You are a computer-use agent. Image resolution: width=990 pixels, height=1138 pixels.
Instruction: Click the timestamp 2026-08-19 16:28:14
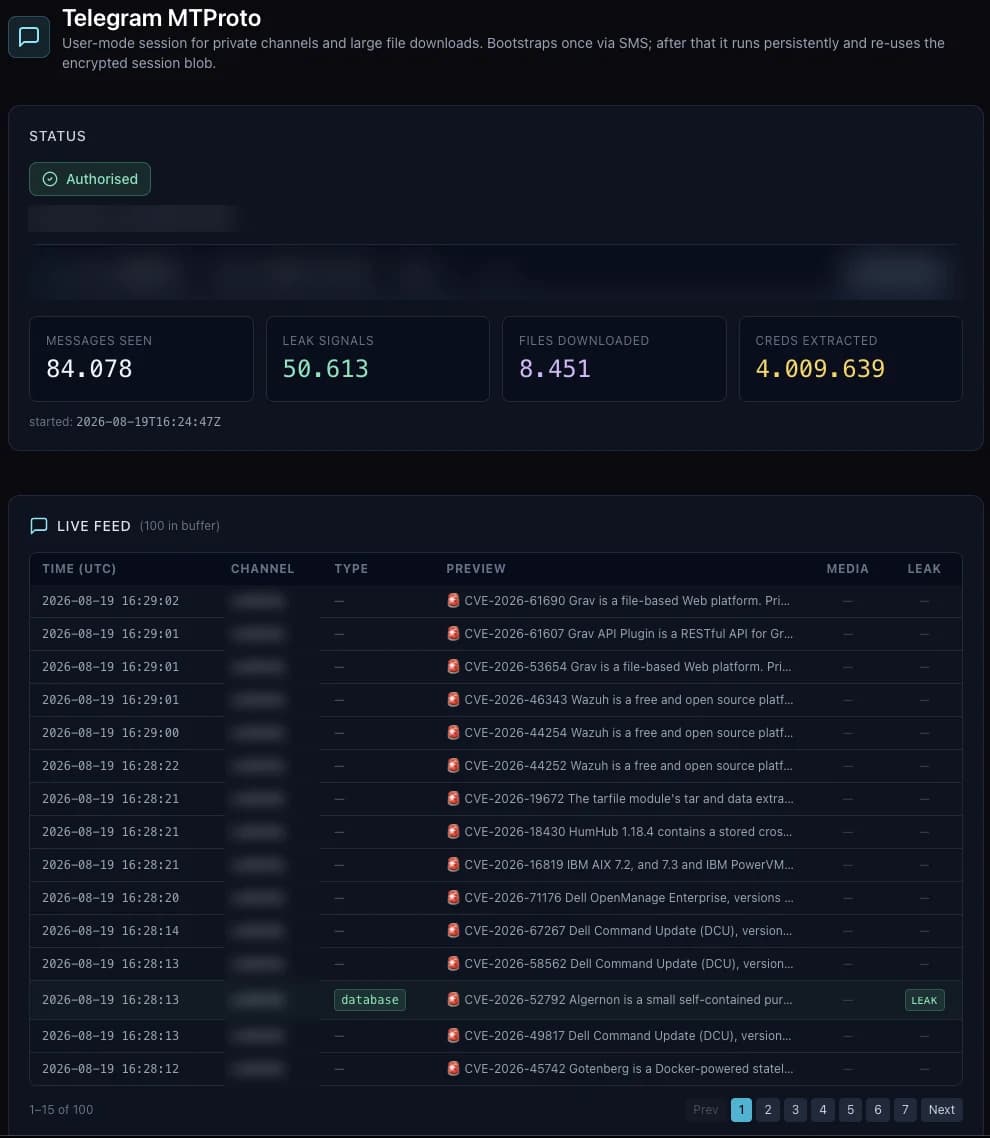(x=110, y=930)
